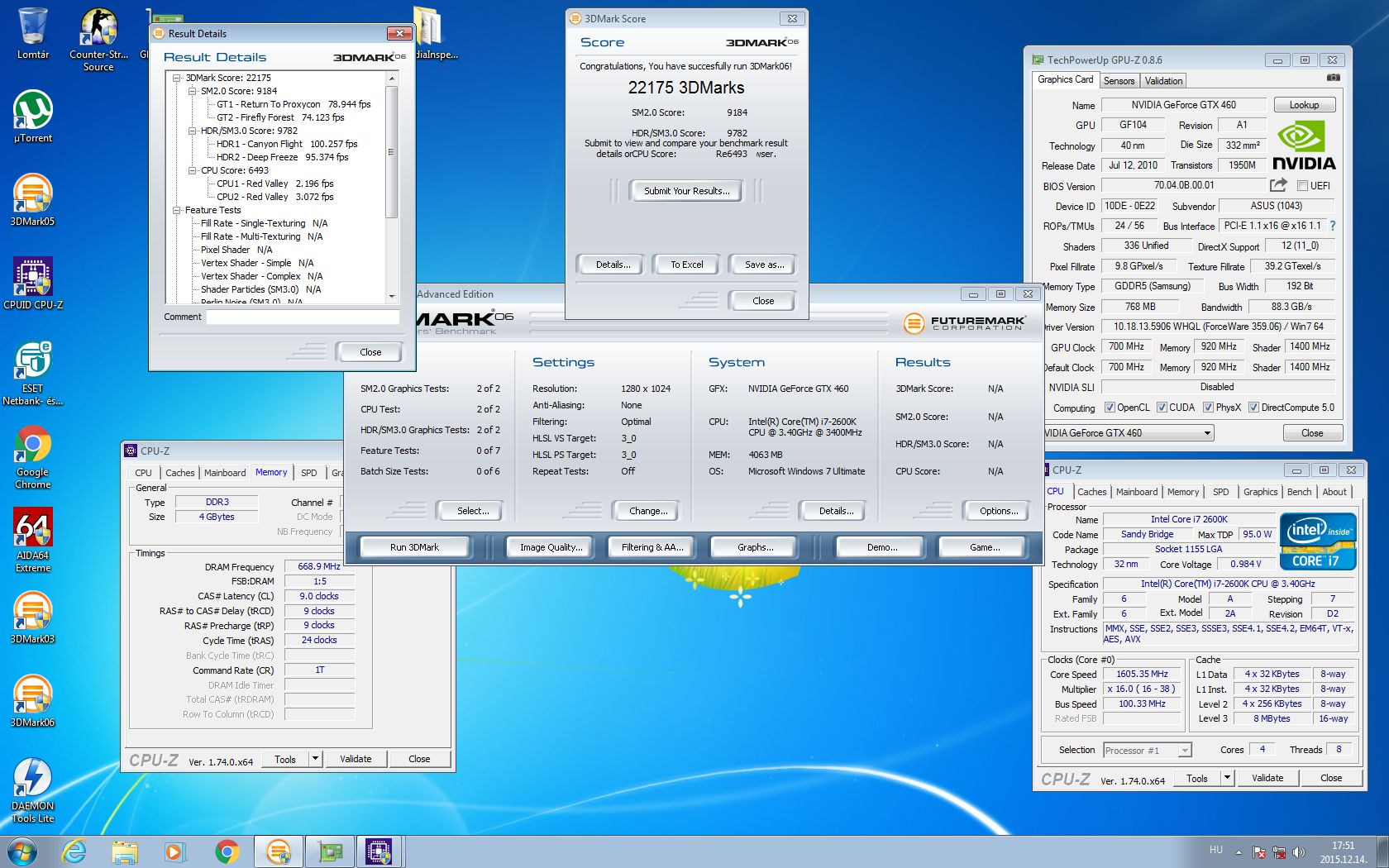
Task: Toggle the PhysX checkbox
Action: pos(1208,408)
